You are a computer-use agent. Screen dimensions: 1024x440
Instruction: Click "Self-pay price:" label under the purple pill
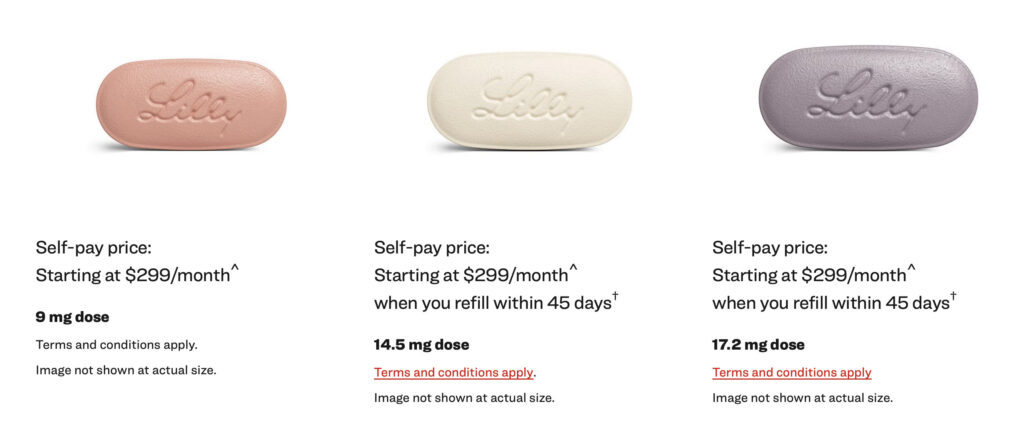pyautogui.click(x=770, y=247)
